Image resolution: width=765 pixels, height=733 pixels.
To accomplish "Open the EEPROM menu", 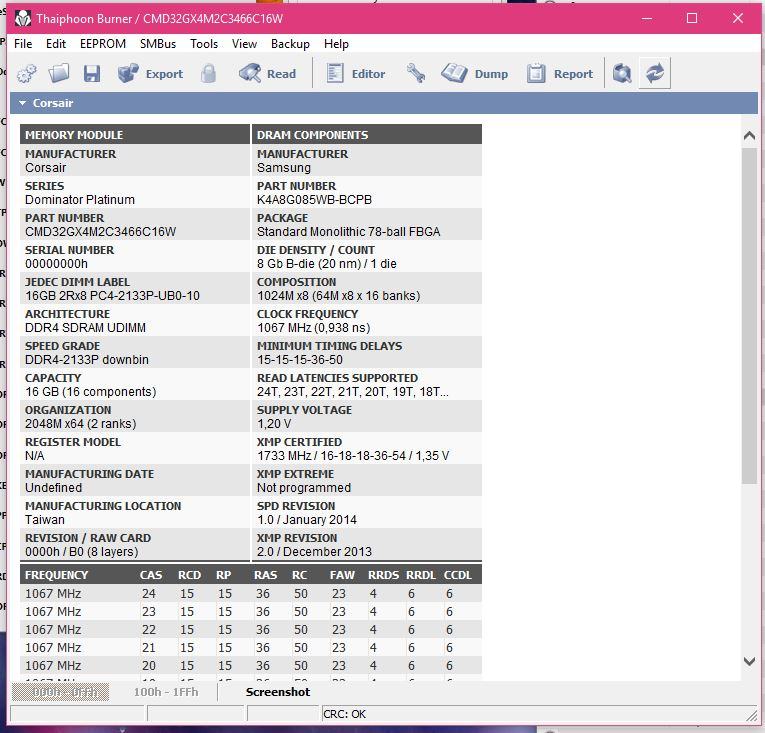I will [102, 44].
